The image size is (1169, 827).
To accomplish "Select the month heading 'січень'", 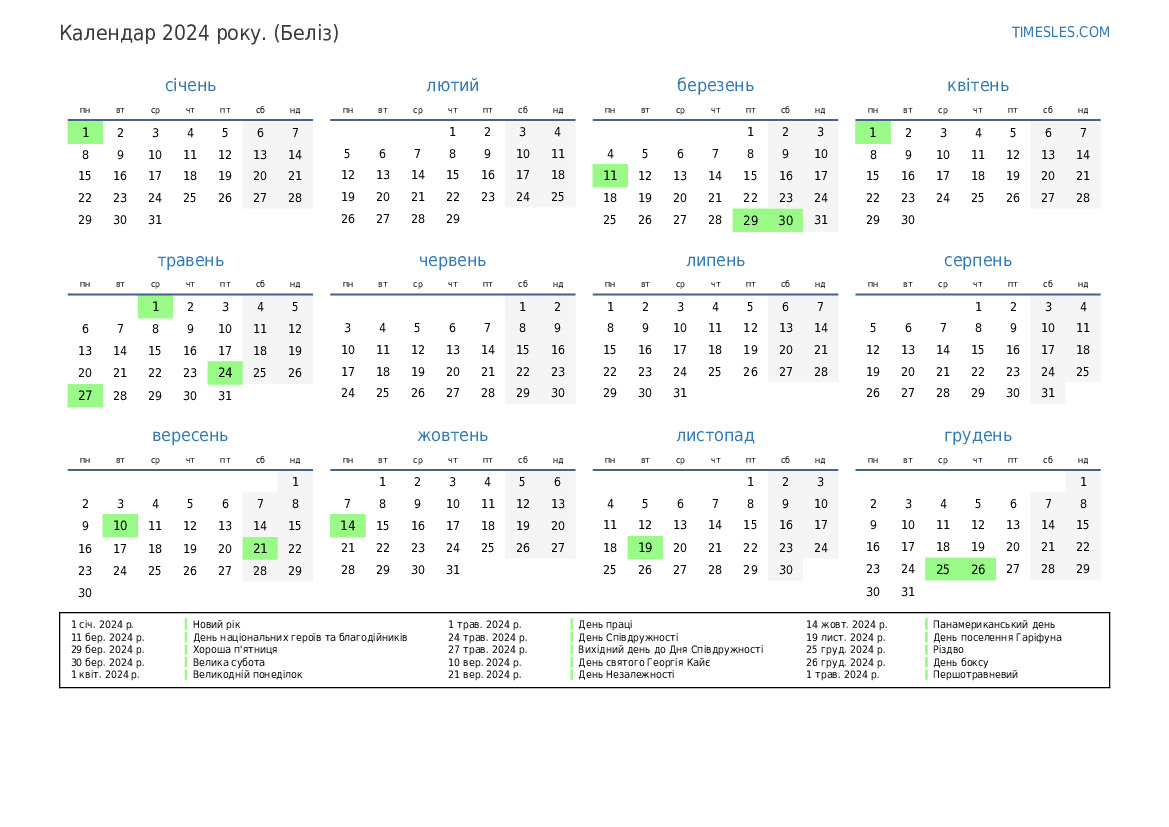I will click(190, 85).
